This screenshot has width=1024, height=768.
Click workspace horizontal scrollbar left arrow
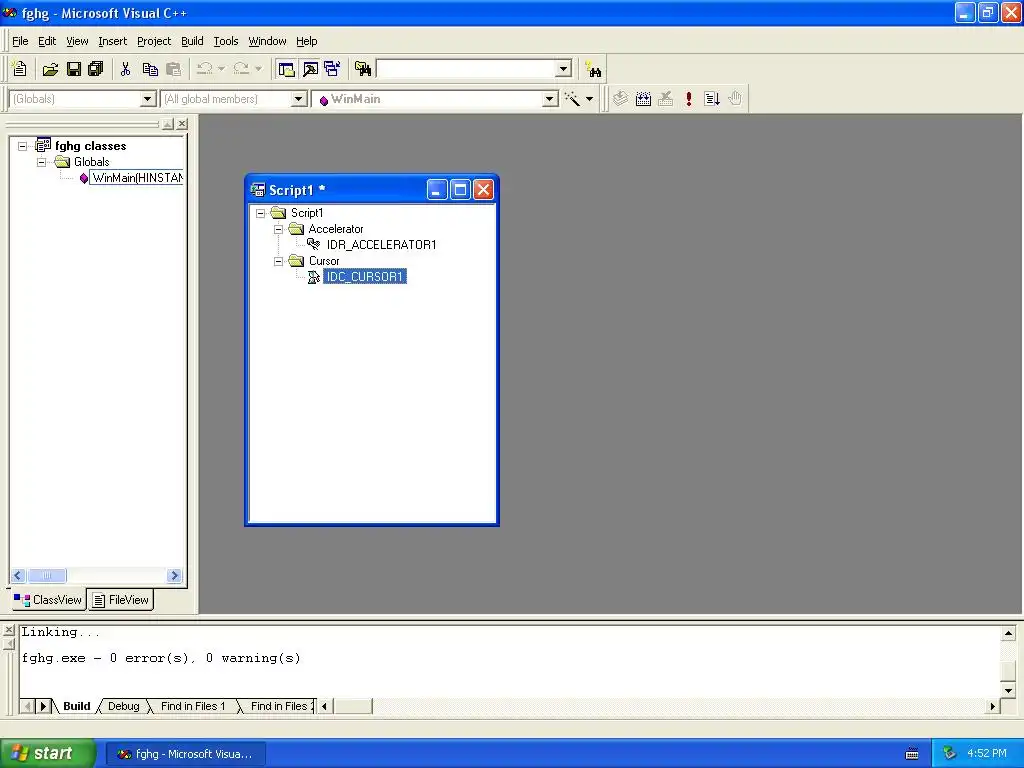click(18, 575)
